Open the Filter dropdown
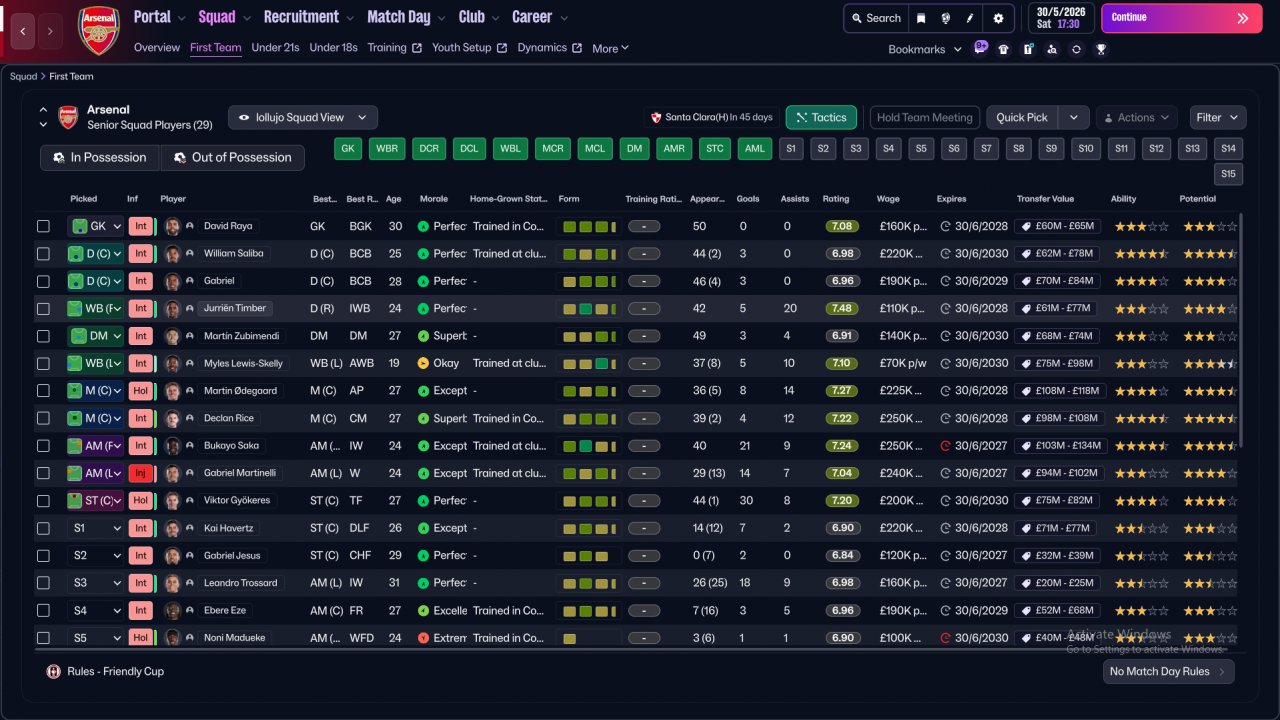This screenshot has width=1280, height=720. tap(1218, 117)
